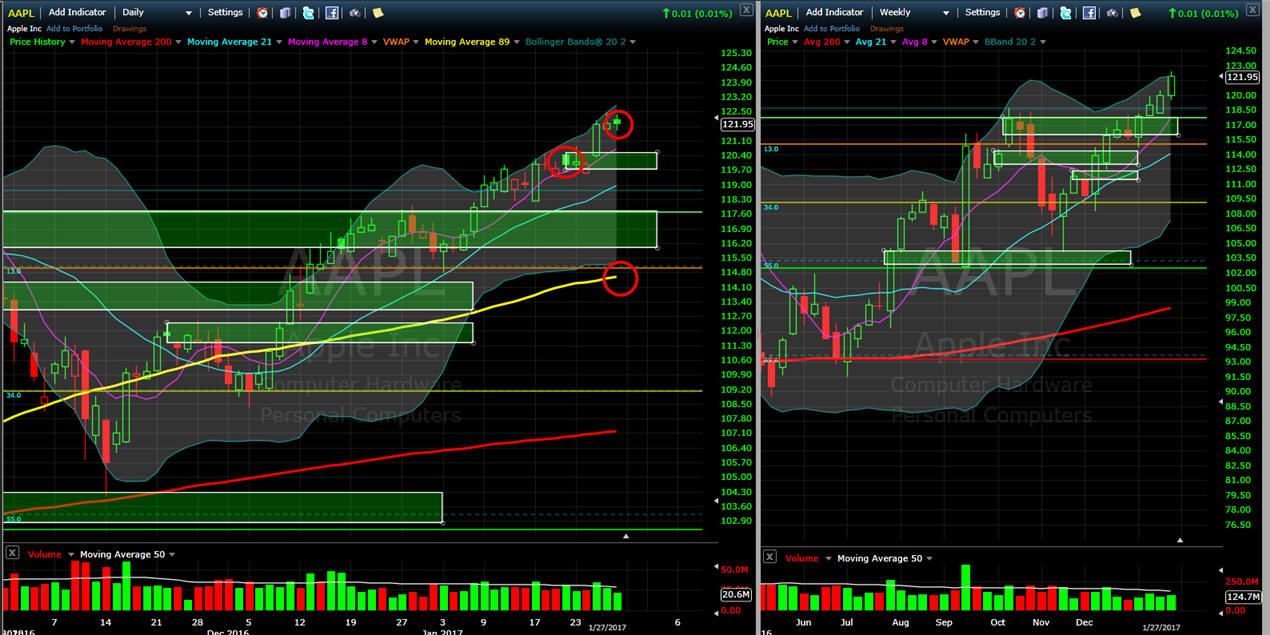1270x635 pixels.
Task: Expand Moving Average 50 menu on Weekly volume pane
Action: pyautogui.click(x=929, y=558)
